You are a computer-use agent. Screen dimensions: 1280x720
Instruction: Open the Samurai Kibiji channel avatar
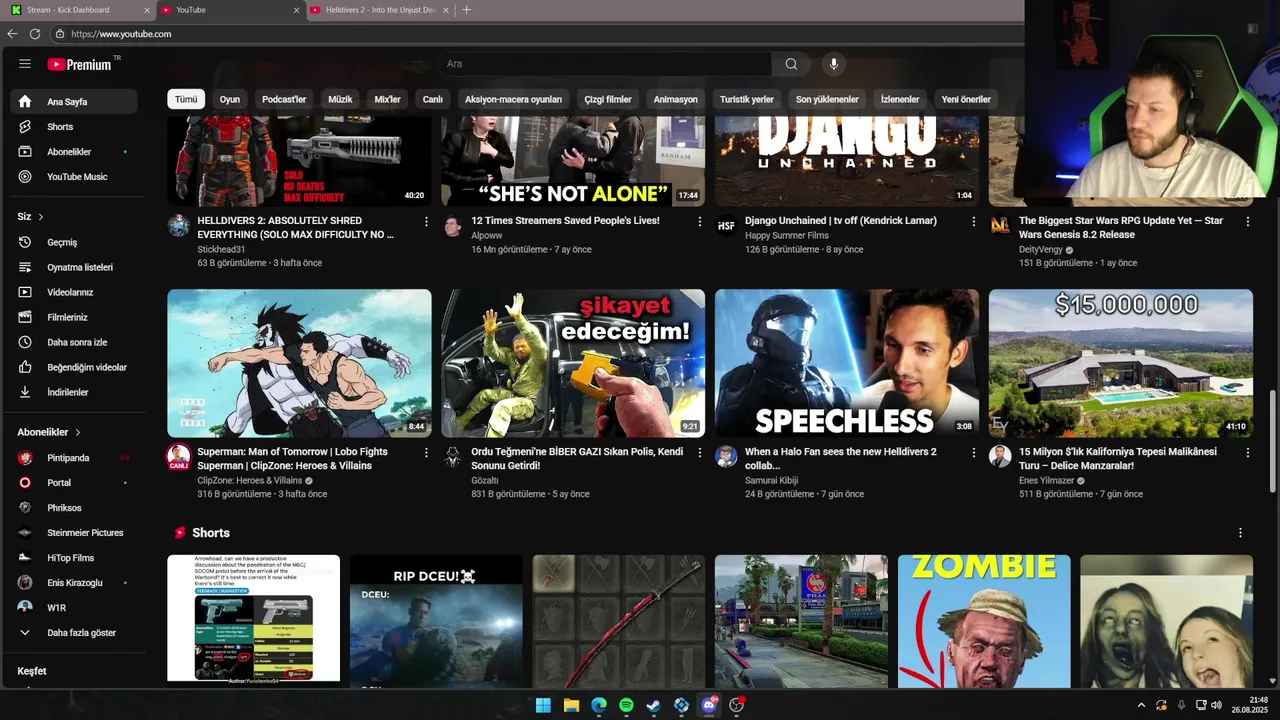coord(727,456)
